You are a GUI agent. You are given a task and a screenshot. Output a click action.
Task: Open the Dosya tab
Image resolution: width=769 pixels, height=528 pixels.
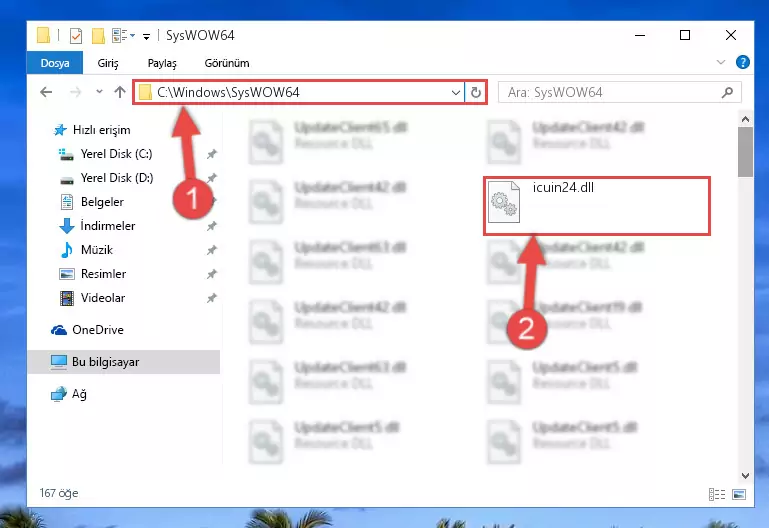tap(55, 63)
